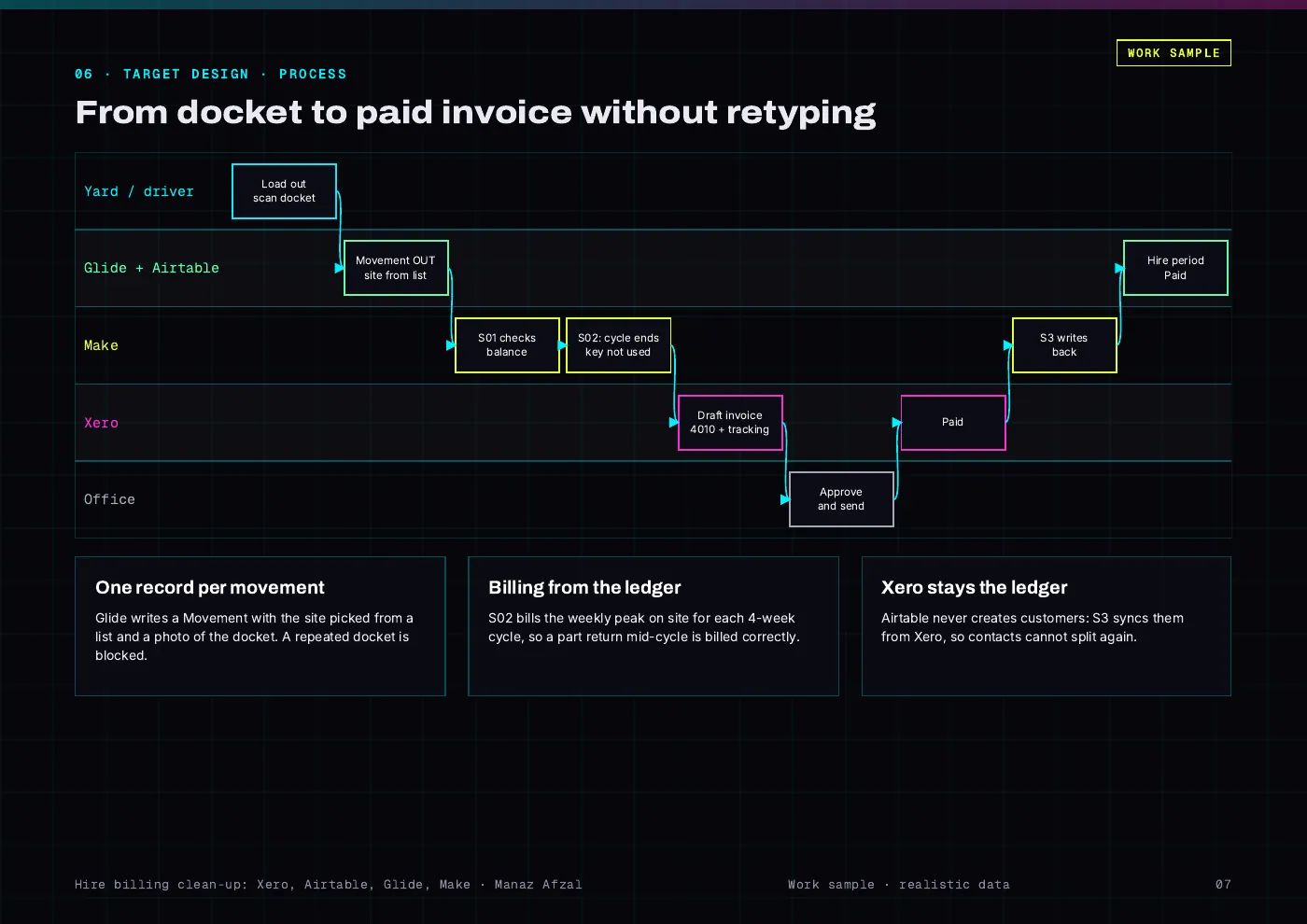Click the slide title 'From docket to paid invoice'
This screenshot has width=1307, height=924.
(x=322, y=113)
